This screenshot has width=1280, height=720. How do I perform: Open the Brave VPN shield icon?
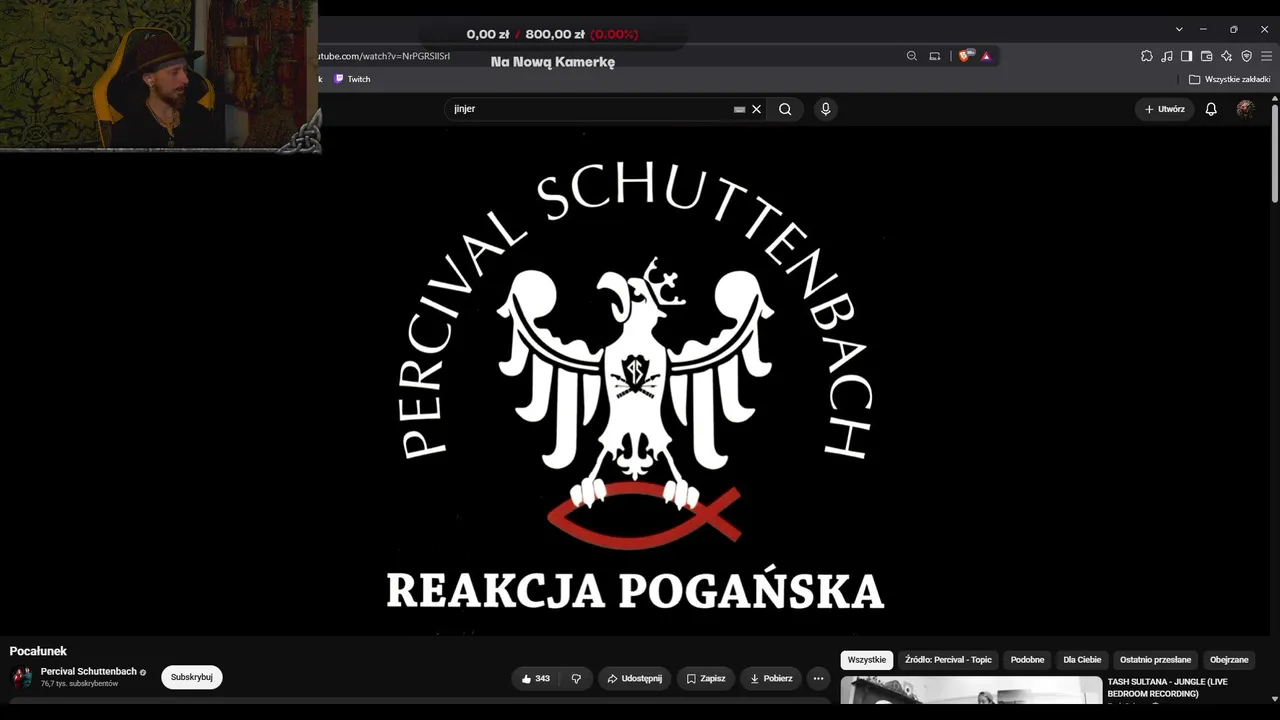click(1246, 56)
